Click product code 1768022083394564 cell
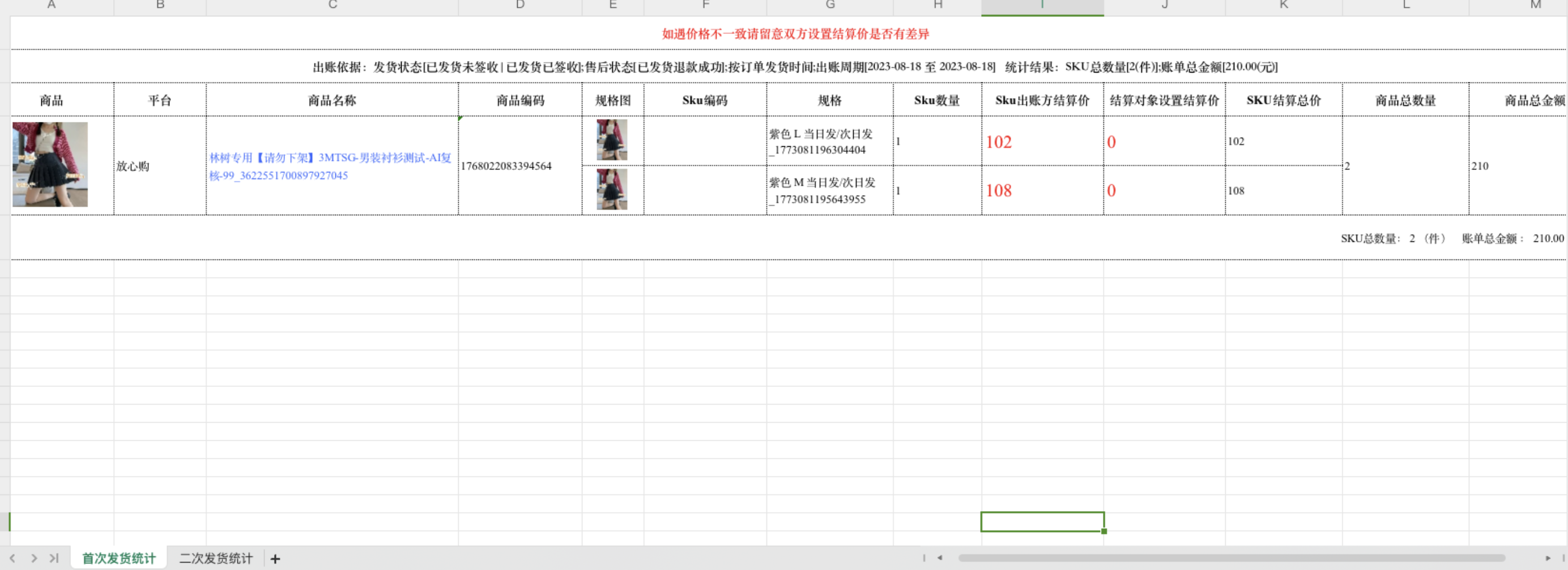The height and width of the screenshot is (570, 1568). click(x=520, y=165)
